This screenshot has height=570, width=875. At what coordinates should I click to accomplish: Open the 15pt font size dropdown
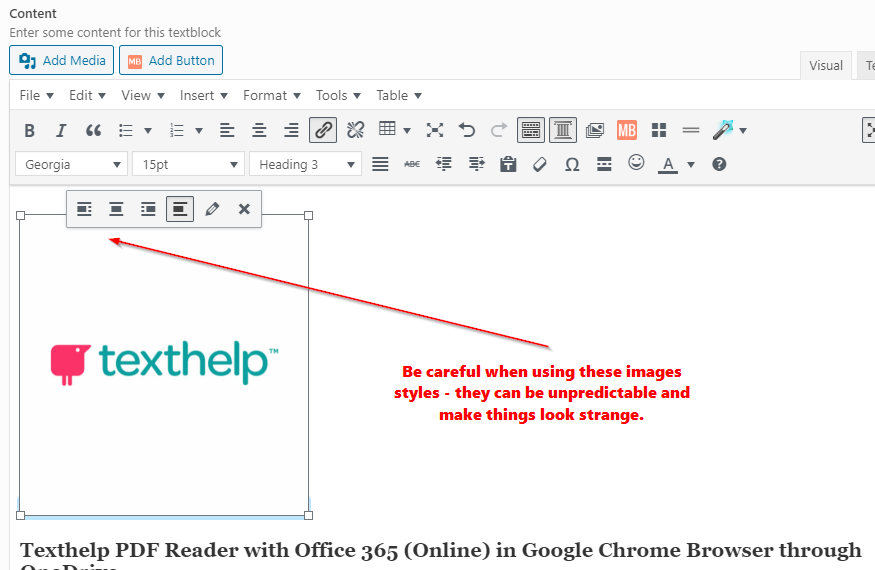coord(188,164)
